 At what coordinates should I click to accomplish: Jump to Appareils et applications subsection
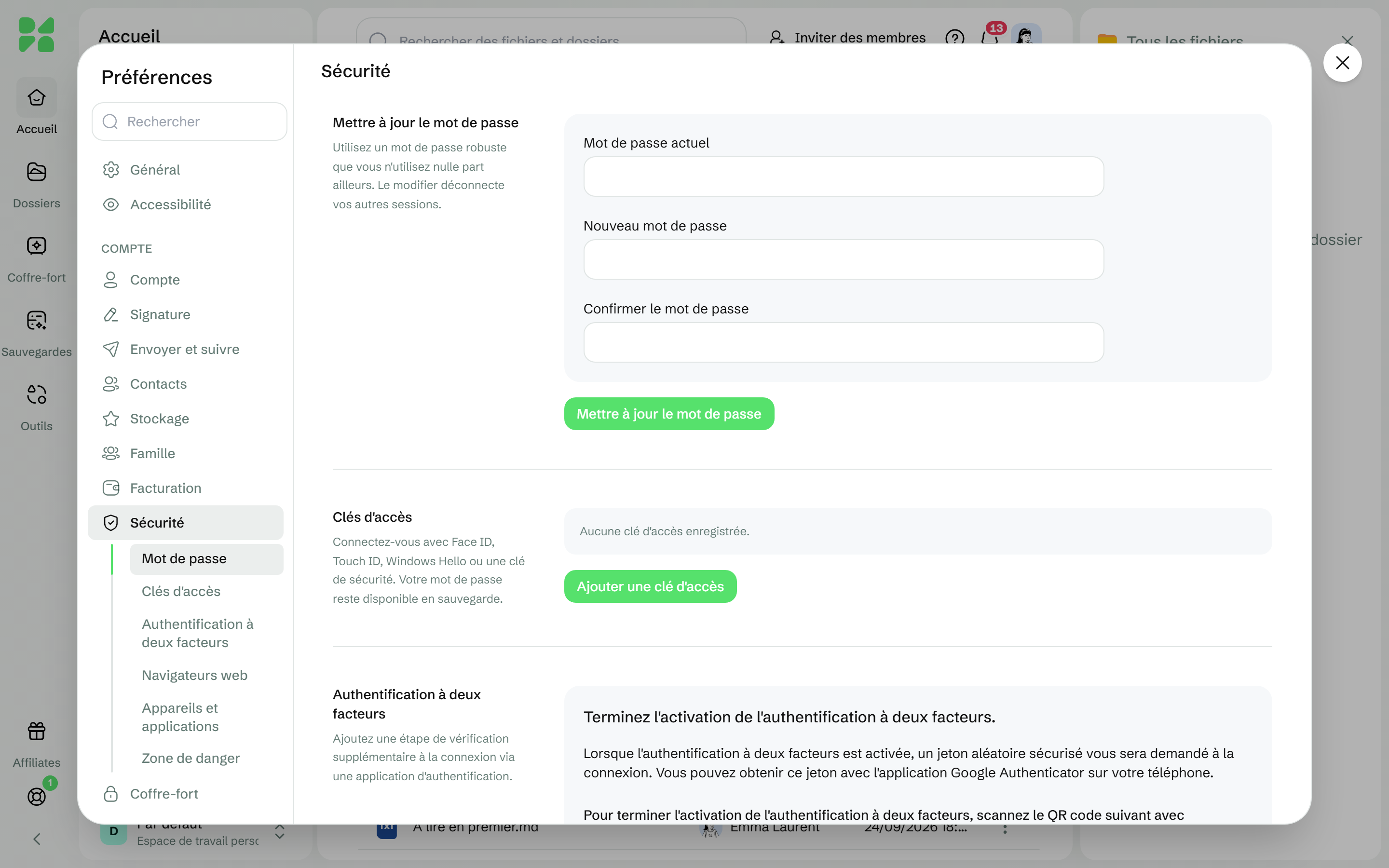(x=206, y=717)
